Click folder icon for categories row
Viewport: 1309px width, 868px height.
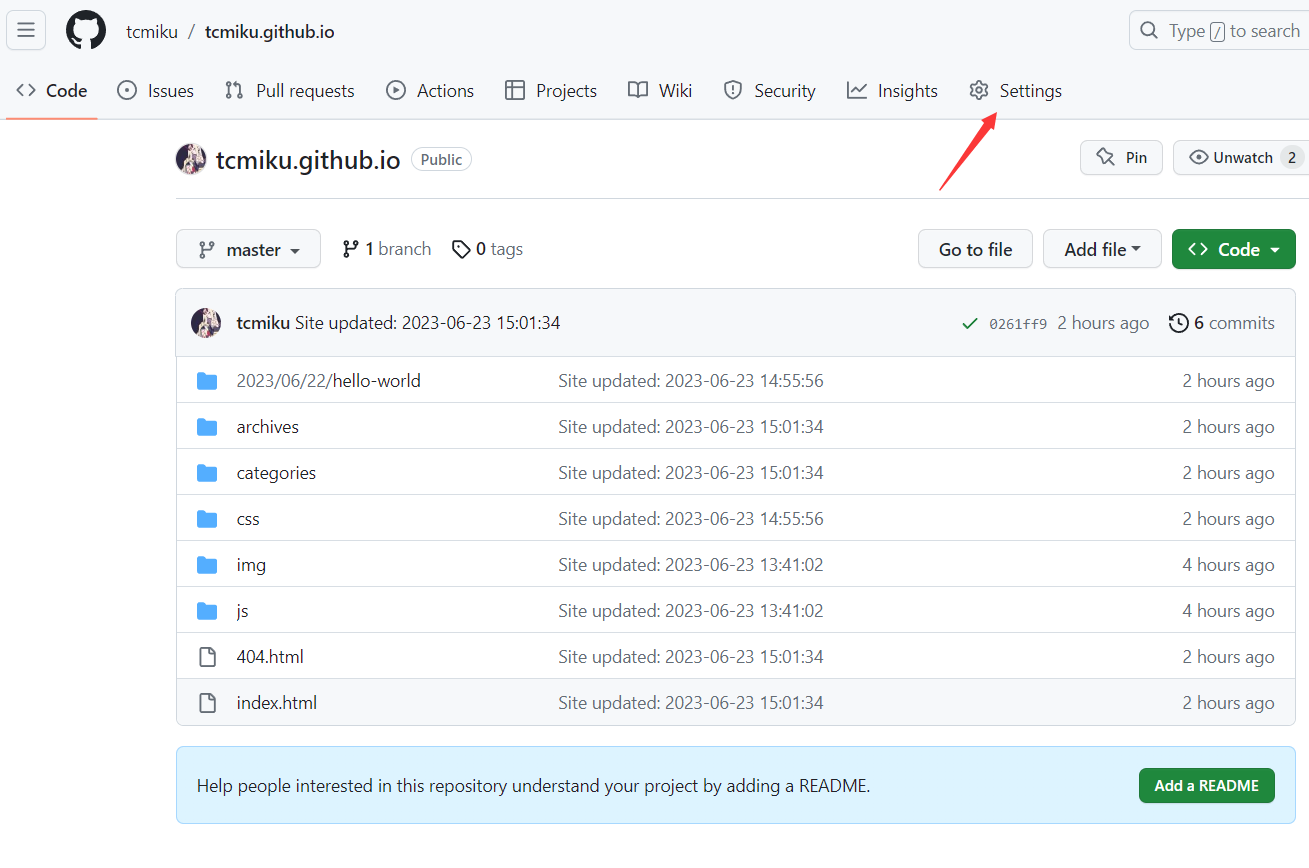[x=207, y=473]
